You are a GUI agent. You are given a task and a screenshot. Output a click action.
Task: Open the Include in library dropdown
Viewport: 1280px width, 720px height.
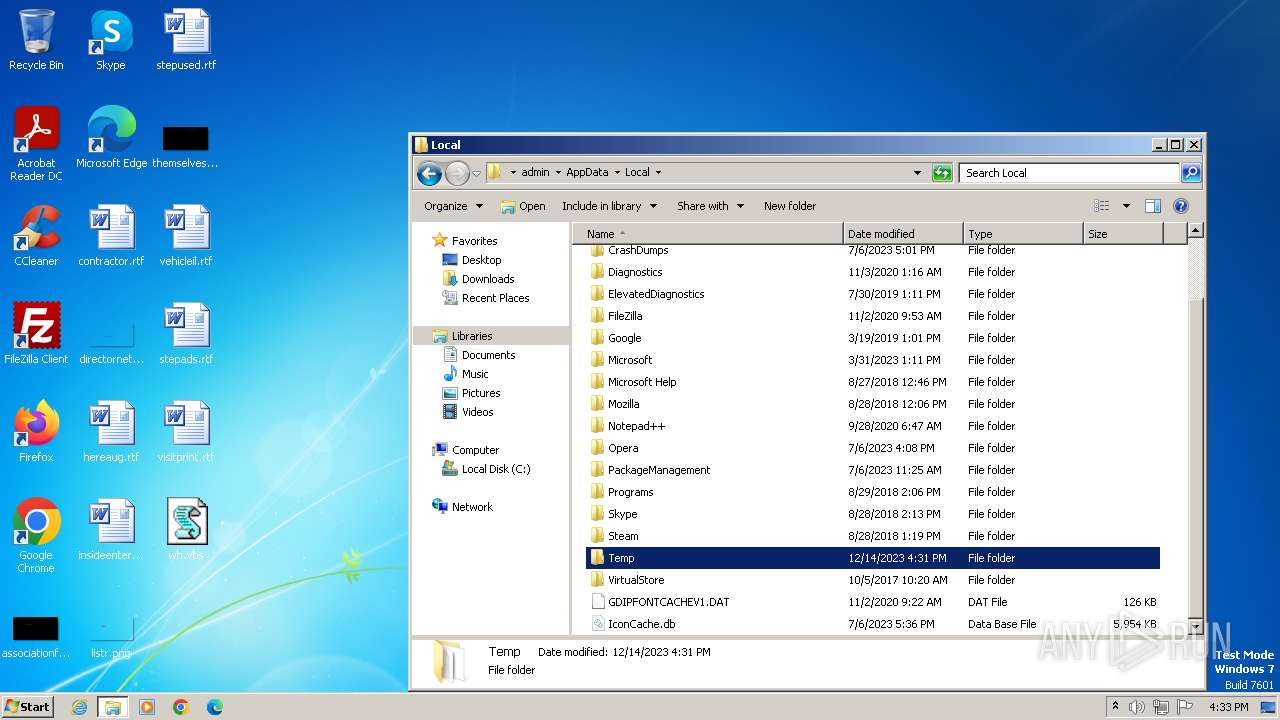(x=609, y=206)
